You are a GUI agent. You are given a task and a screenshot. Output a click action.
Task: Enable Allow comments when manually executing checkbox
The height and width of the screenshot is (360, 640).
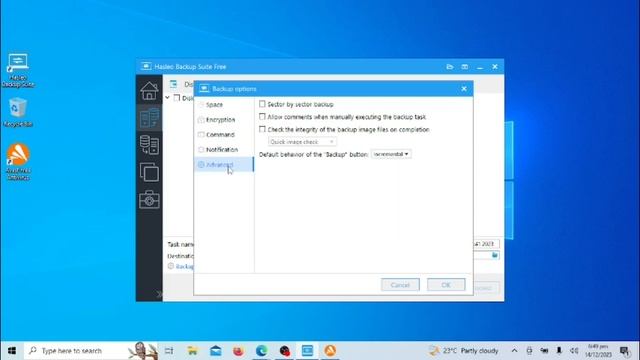pyautogui.click(x=262, y=117)
